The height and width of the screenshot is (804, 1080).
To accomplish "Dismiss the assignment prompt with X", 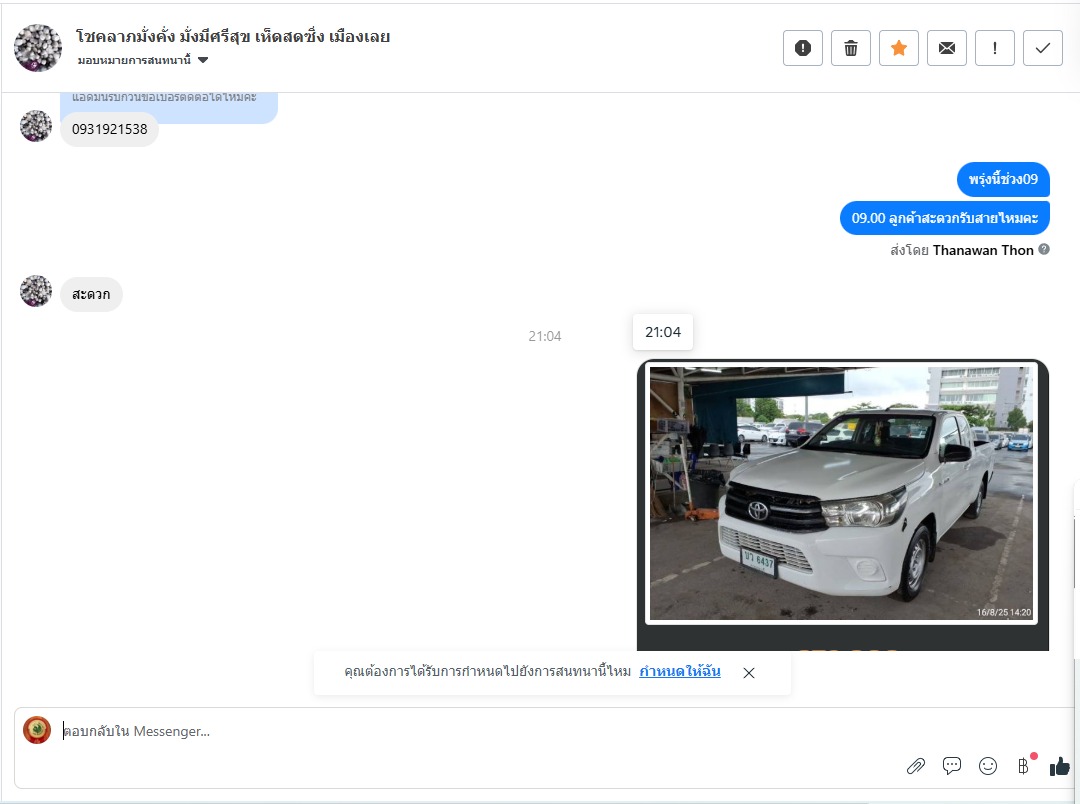I will [x=749, y=673].
